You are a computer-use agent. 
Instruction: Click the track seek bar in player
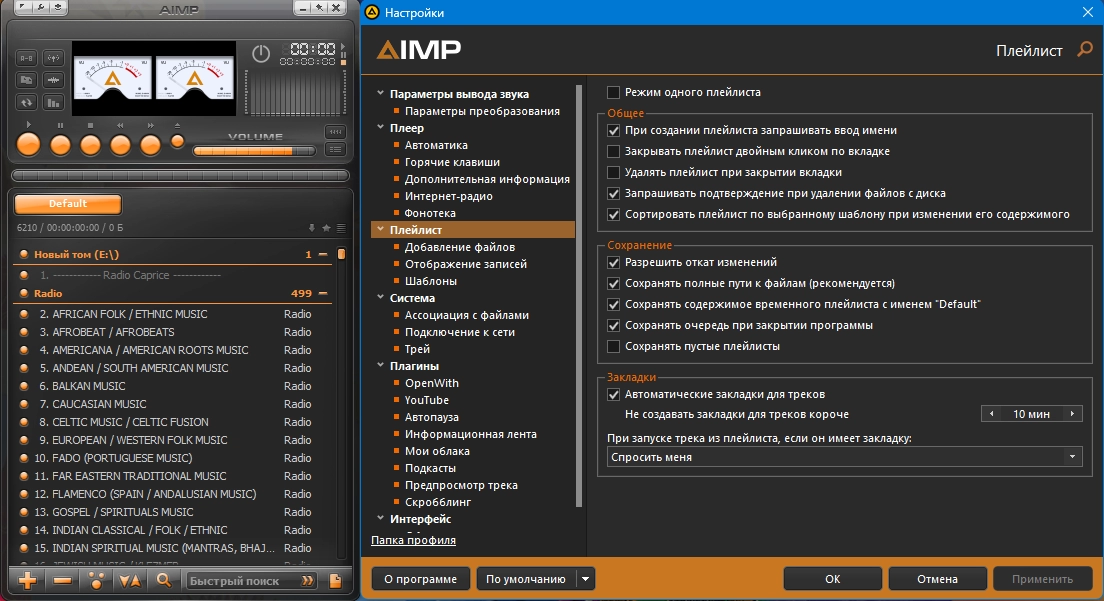point(180,175)
